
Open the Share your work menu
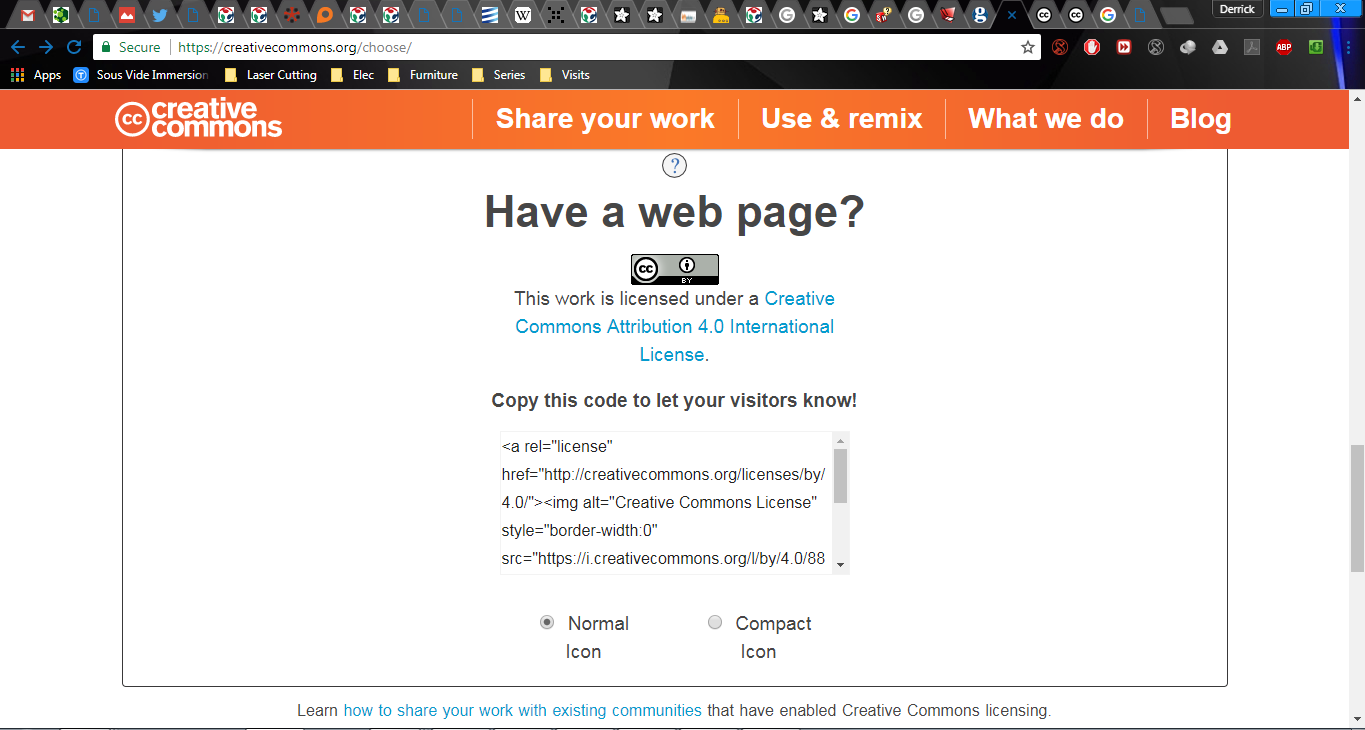pos(605,119)
